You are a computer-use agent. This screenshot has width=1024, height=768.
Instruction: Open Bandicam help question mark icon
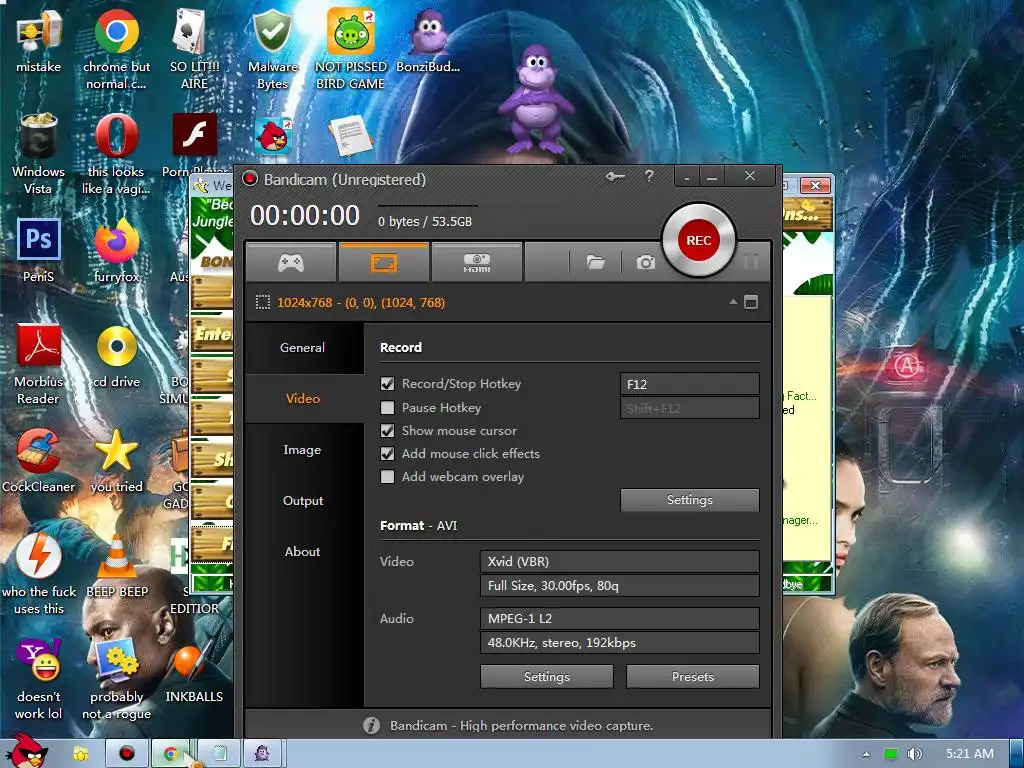coord(649,176)
